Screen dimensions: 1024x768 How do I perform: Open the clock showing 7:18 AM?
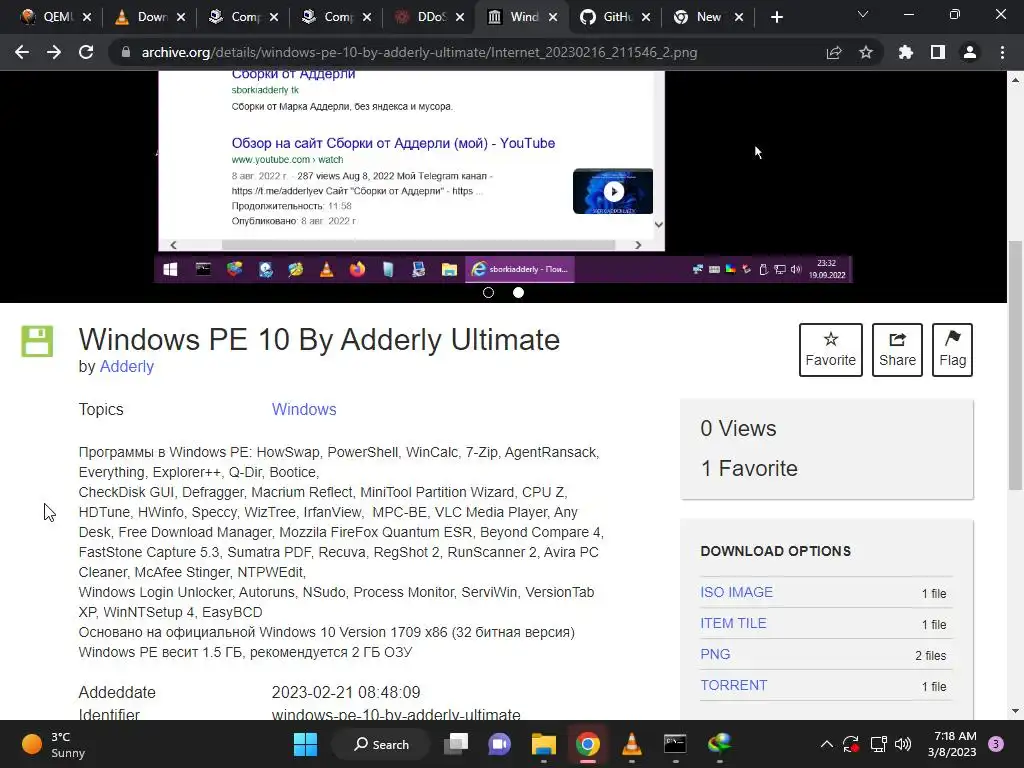click(x=952, y=744)
